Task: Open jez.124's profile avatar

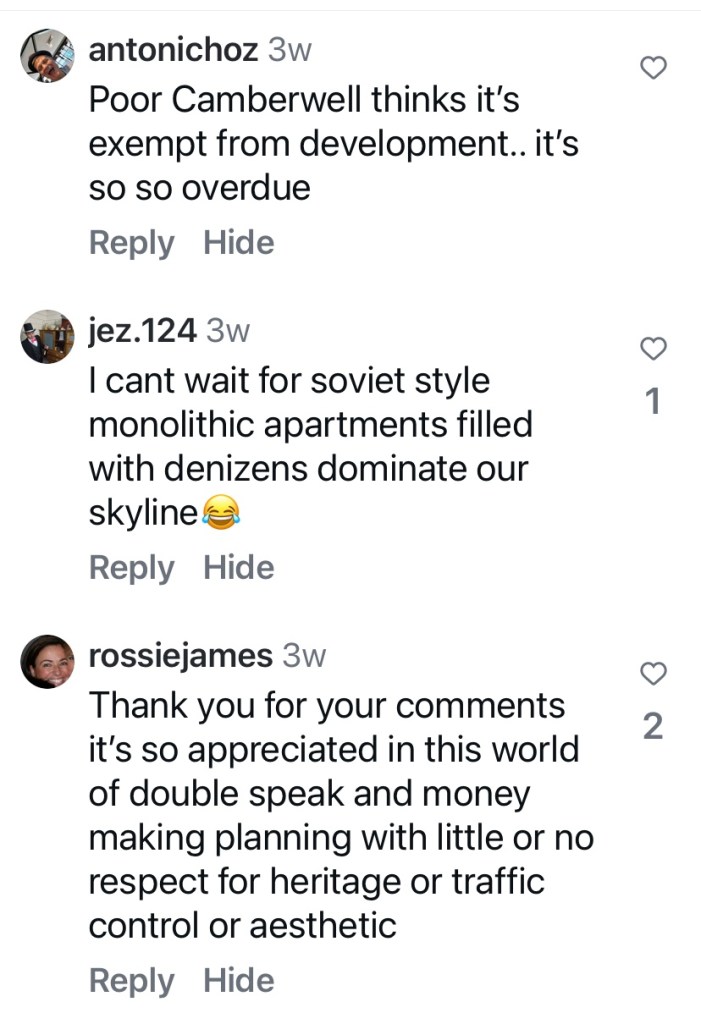Action: pyautogui.click(x=47, y=336)
